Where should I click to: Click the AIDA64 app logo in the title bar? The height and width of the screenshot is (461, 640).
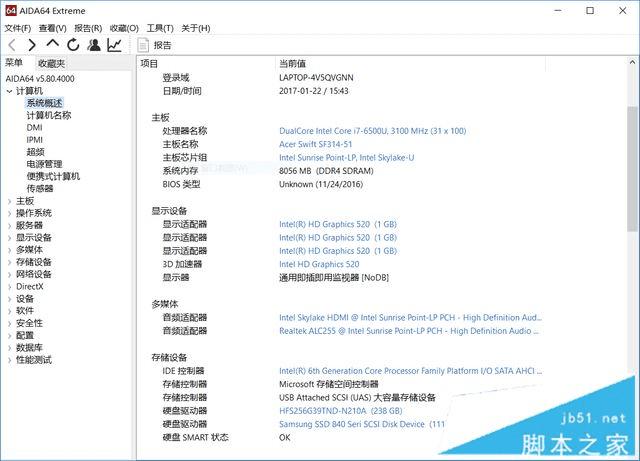coord(10,11)
